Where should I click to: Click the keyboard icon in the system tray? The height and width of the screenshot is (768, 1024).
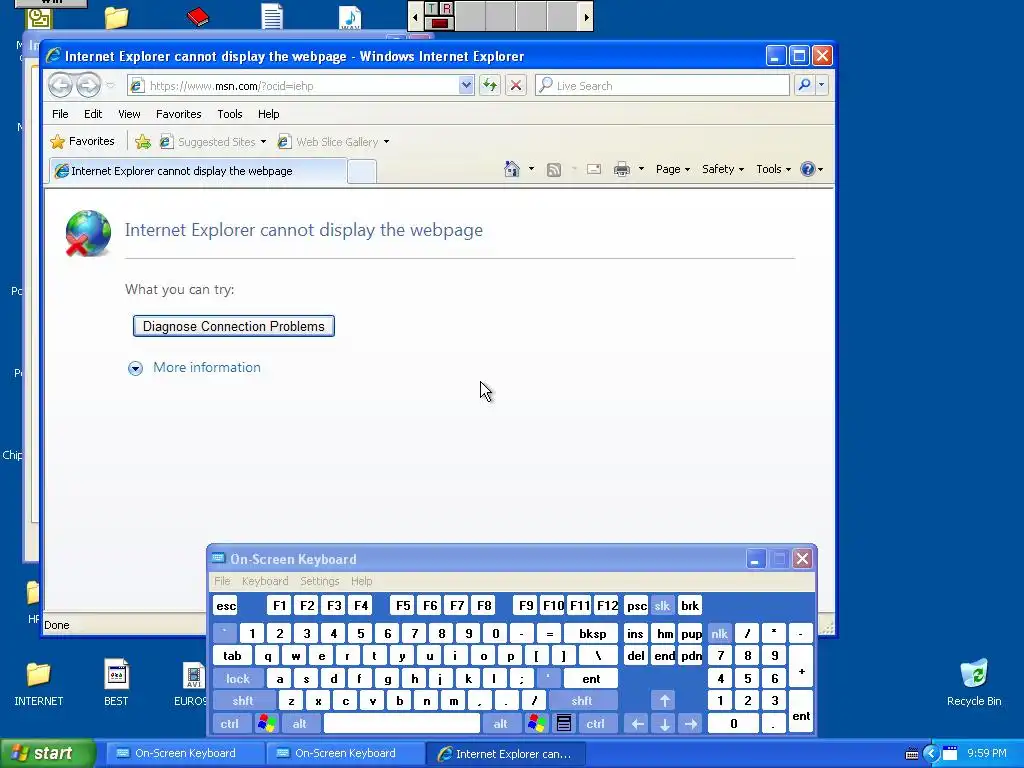(912, 754)
